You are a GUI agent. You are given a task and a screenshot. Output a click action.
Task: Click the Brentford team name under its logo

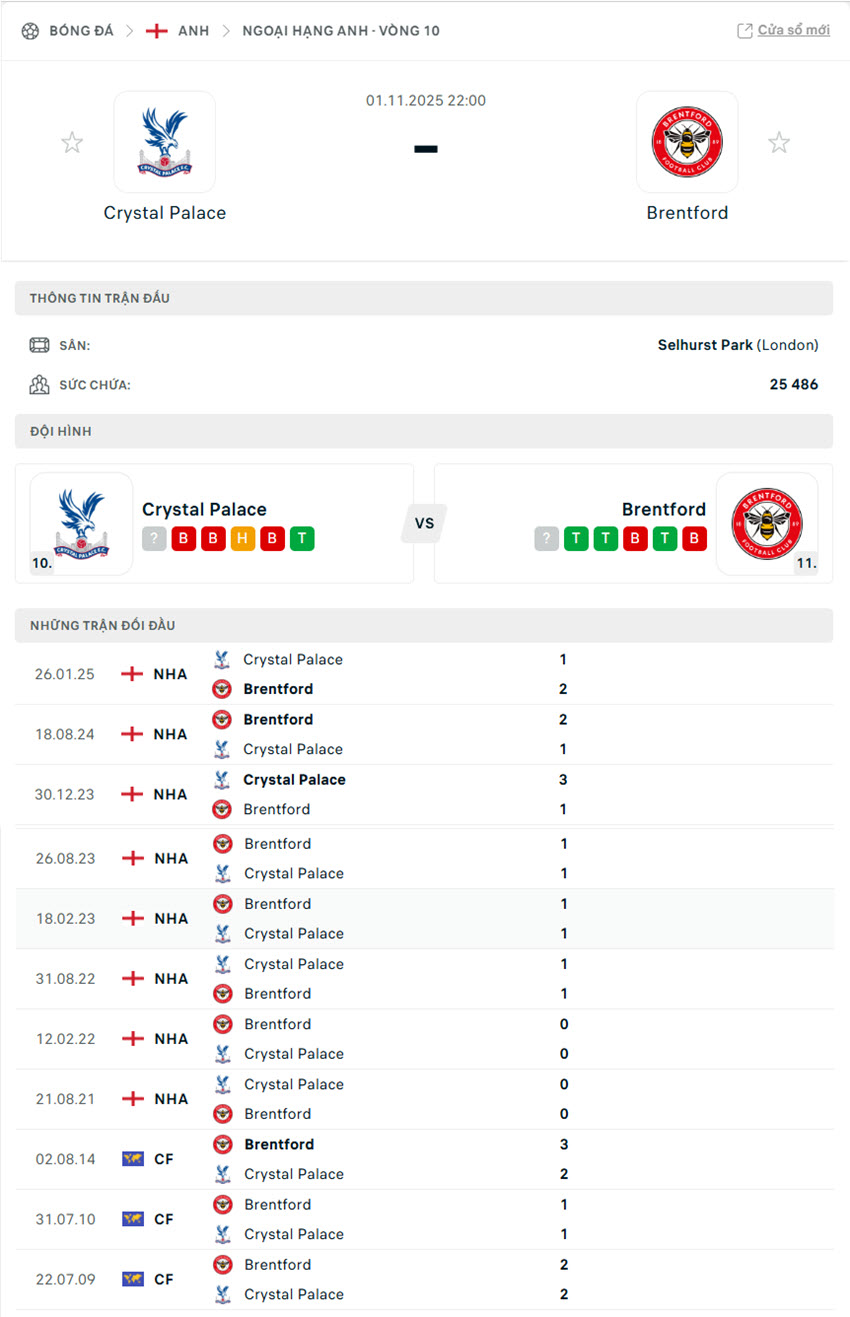pyautogui.click(x=687, y=212)
